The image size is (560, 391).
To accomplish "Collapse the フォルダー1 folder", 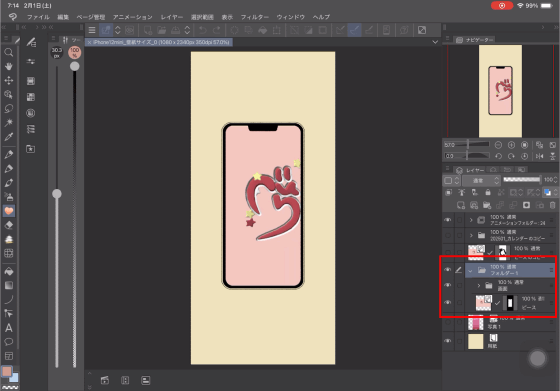I will (x=470, y=270).
